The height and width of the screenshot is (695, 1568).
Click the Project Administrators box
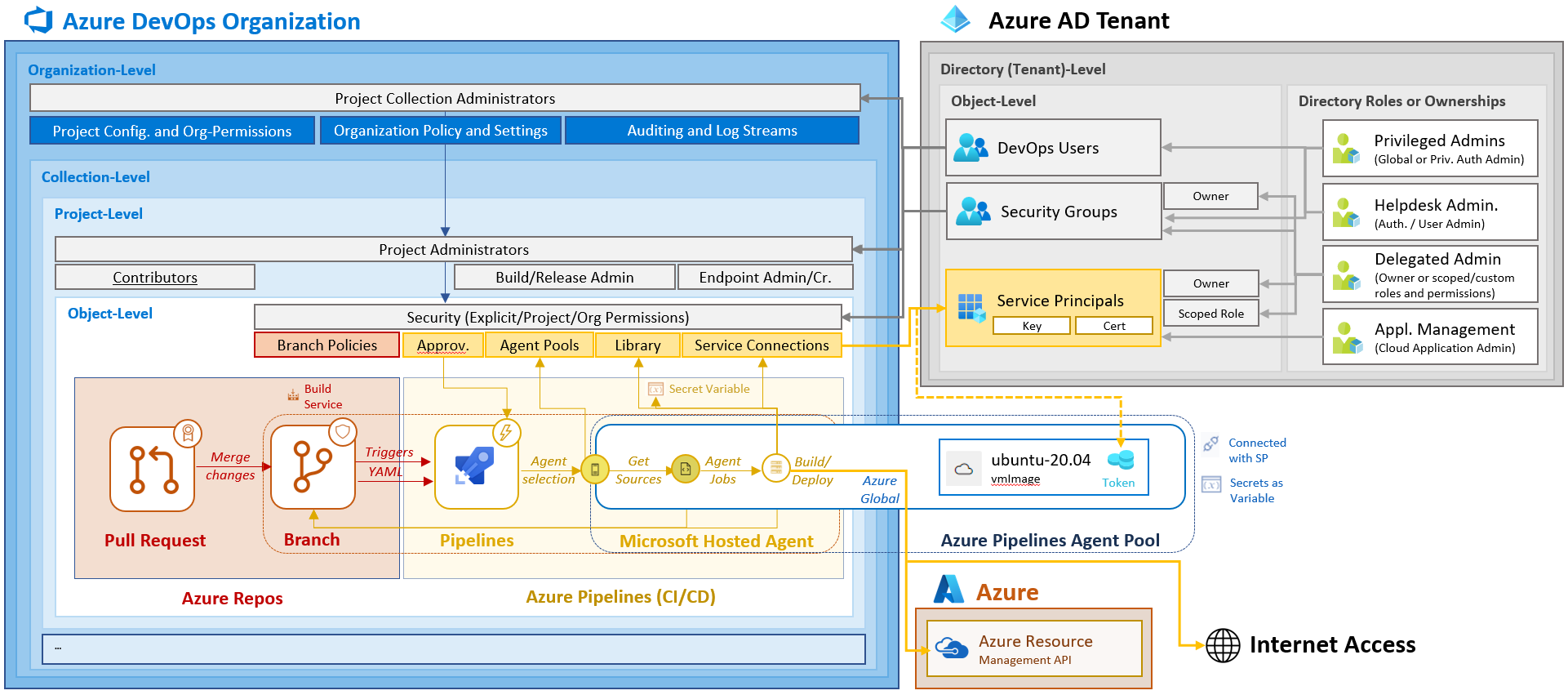pos(454,249)
